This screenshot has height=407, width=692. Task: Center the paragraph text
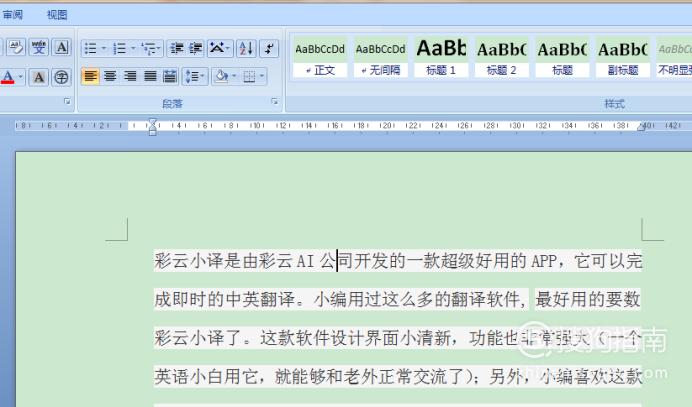point(110,76)
